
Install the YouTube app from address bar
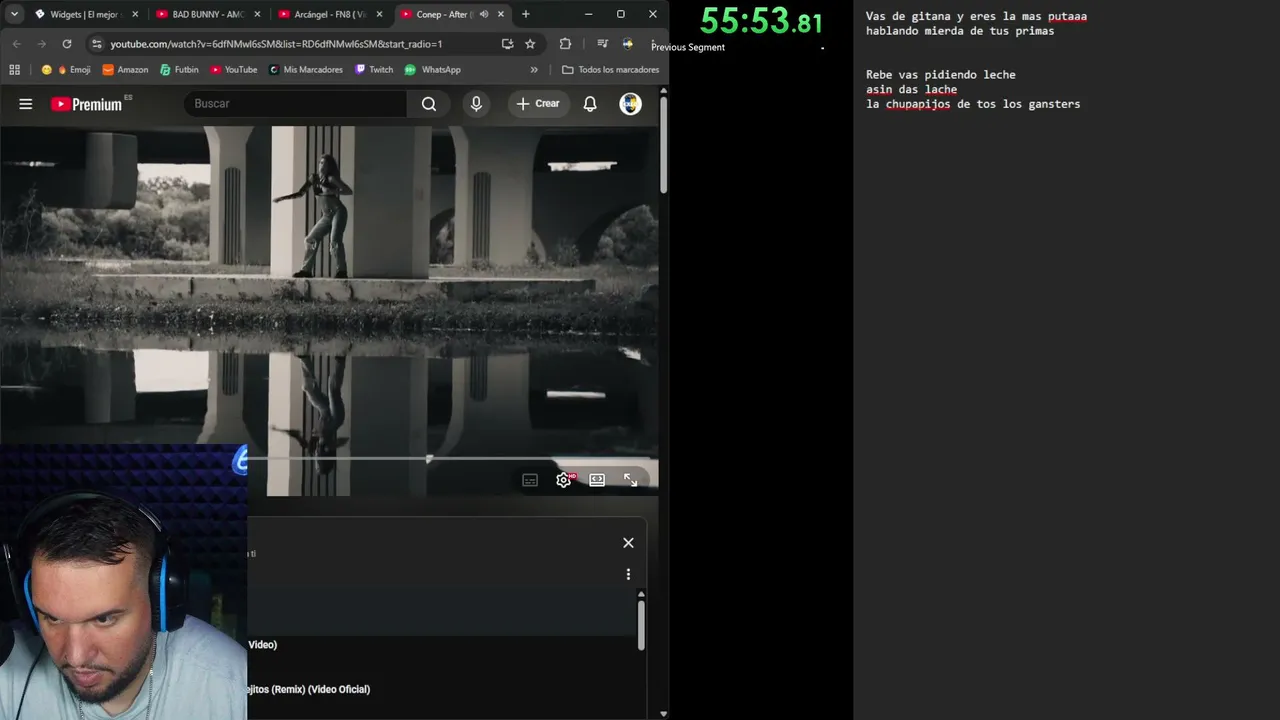coord(507,44)
